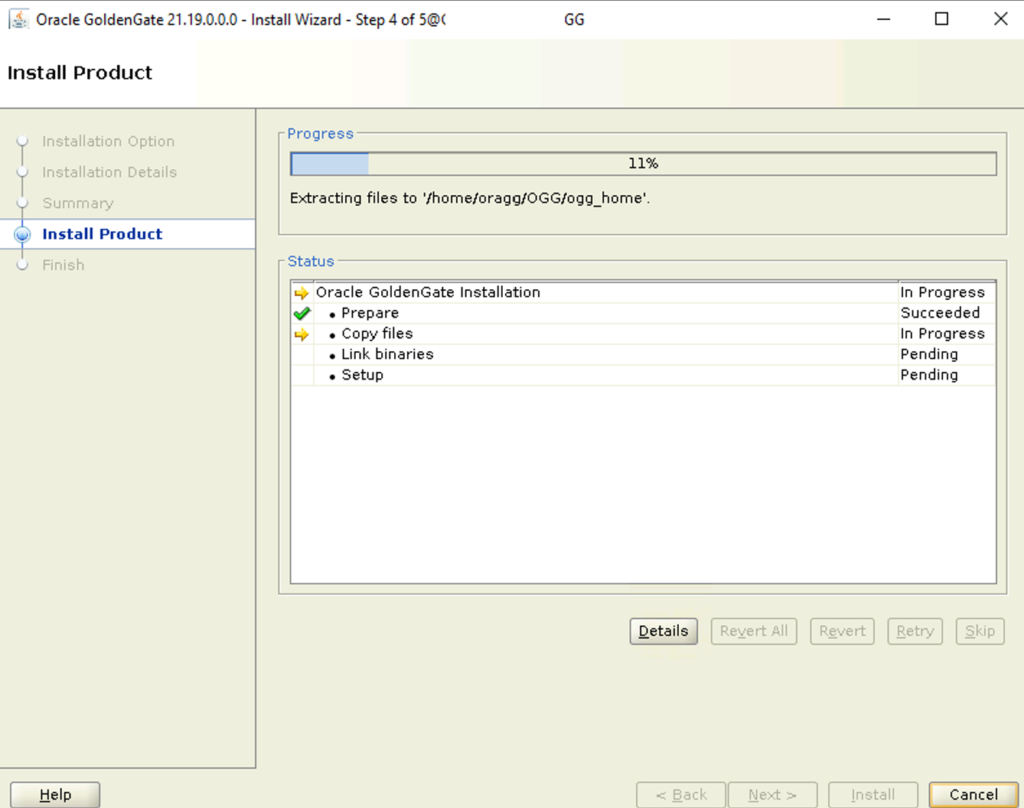The image size is (1024, 808).
Task: Maximize the Install Wizard window
Action: tap(941, 19)
